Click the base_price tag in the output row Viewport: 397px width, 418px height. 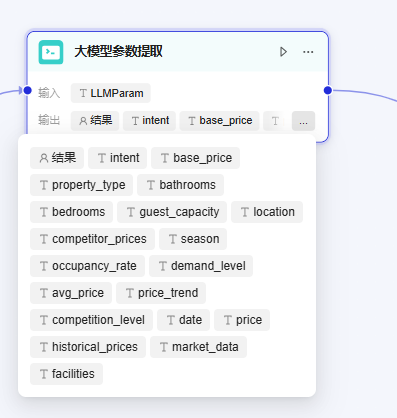(219, 121)
